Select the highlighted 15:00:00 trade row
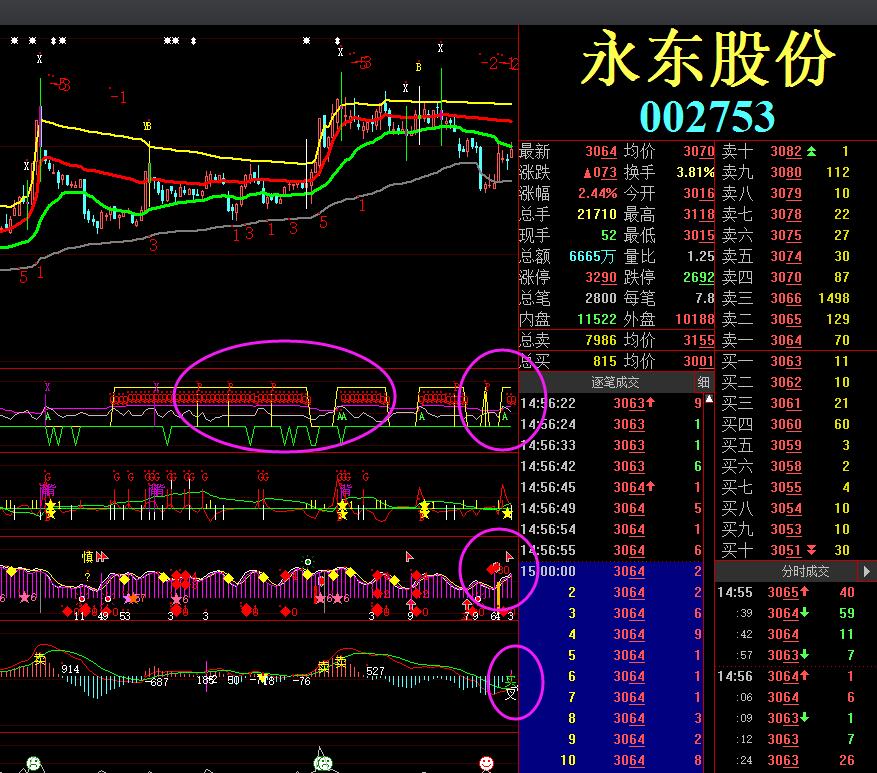The image size is (877, 773). [x=611, y=571]
